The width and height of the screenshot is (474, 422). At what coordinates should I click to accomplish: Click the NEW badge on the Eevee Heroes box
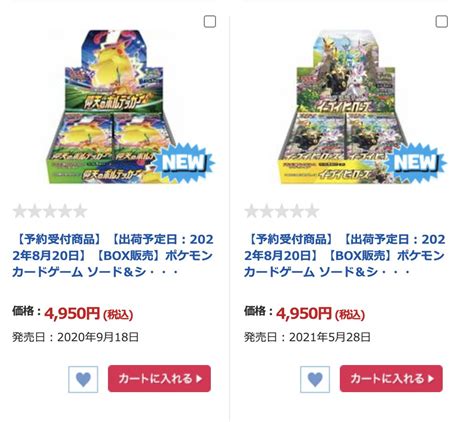point(416,163)
